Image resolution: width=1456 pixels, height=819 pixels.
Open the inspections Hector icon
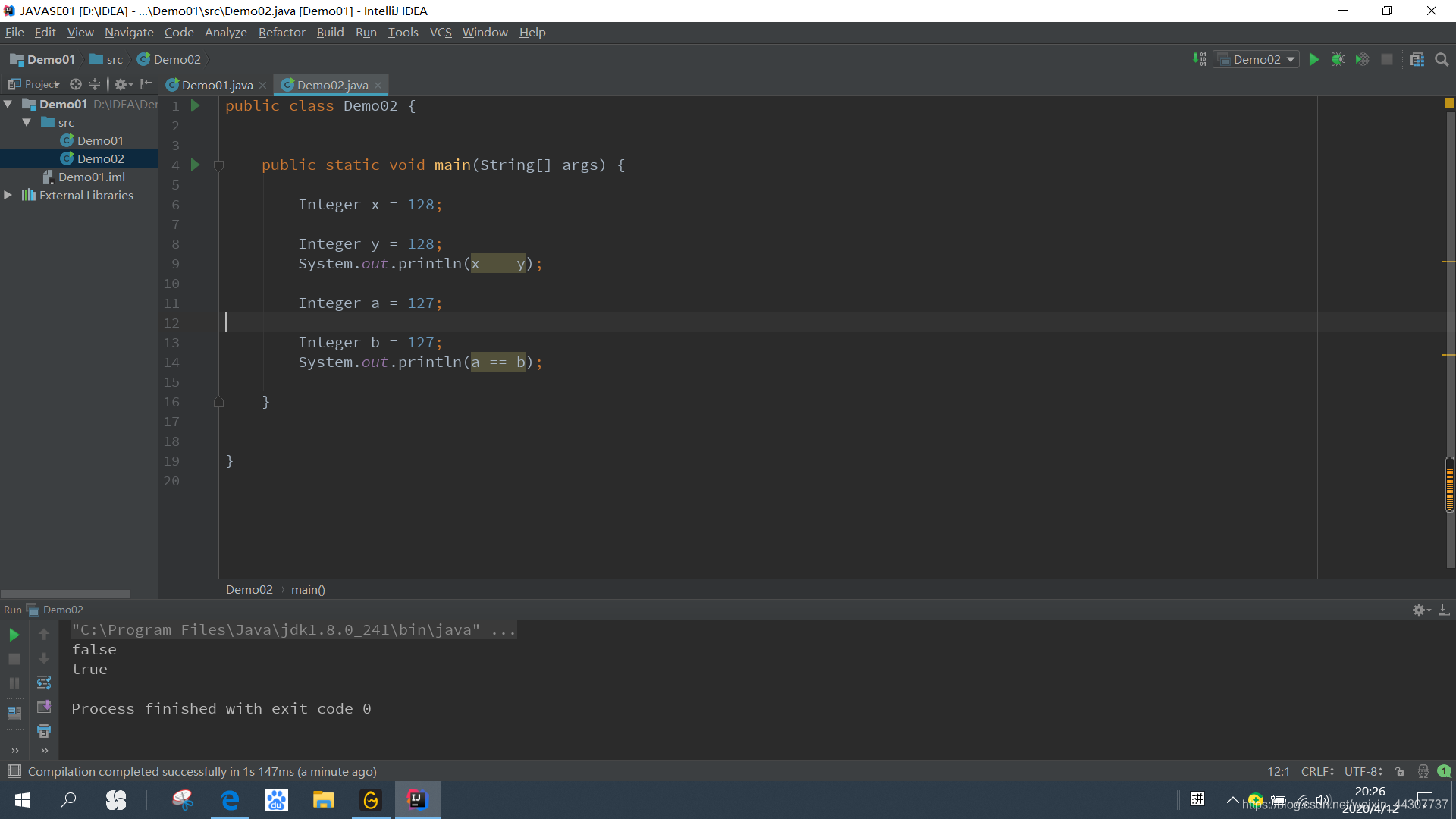(x=1423, y=771)
